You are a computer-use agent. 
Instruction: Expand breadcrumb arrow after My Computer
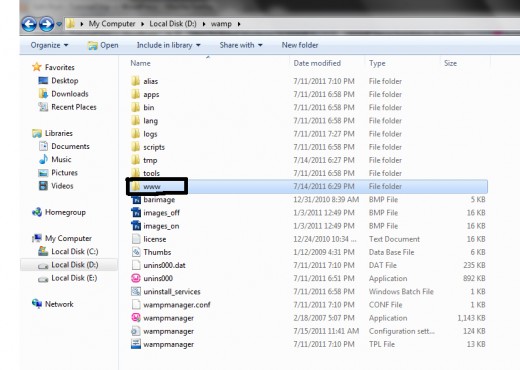click(x=142, y=24)
